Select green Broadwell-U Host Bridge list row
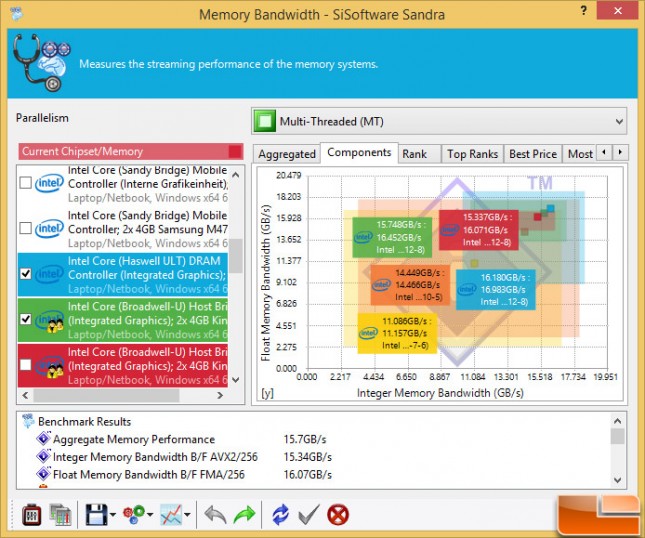This screenshot has height=538, width=645. point(123,320)
